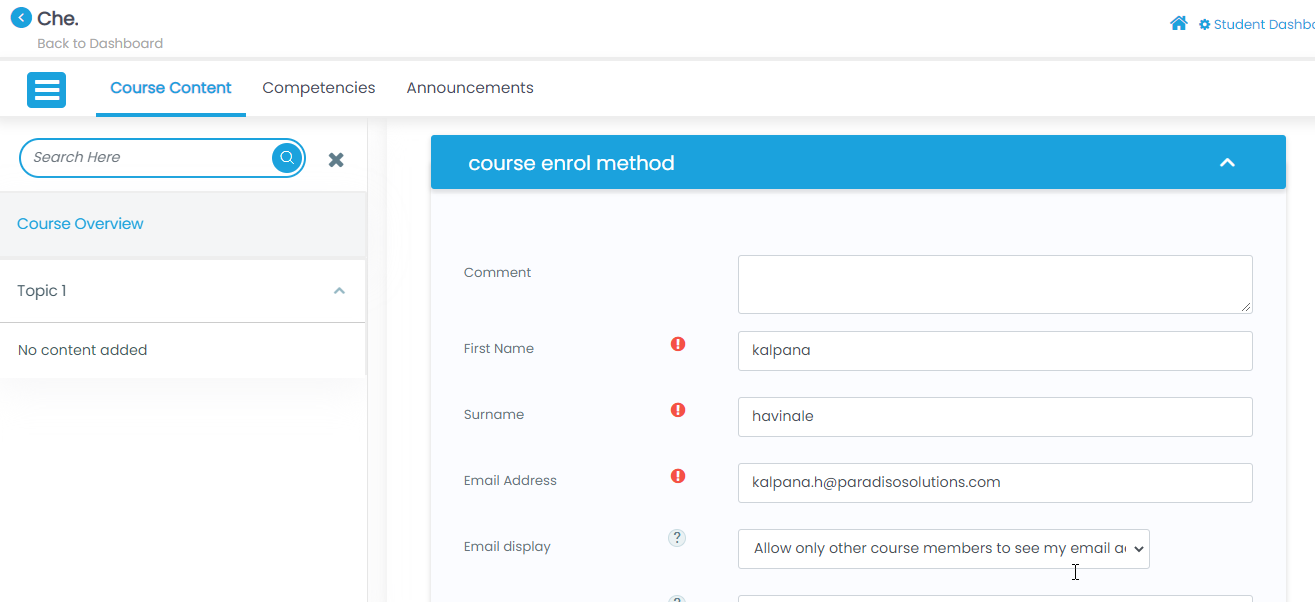
Task: Click the back arrow icon beside Che.
Action: point(21,18)
